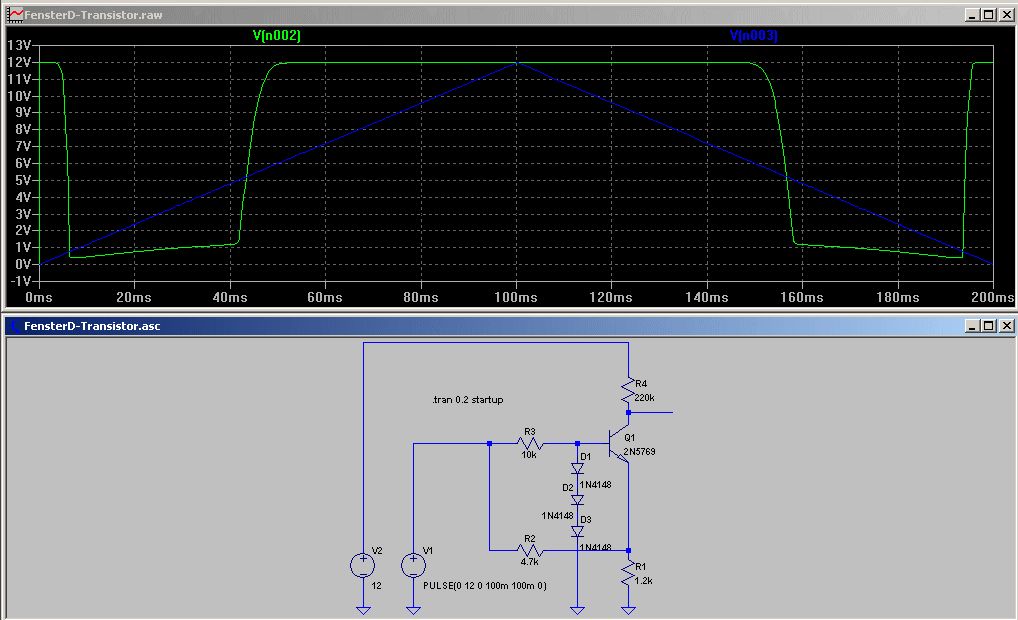Select the R2 4.7k resistor symbol

[x=530, y=551]
